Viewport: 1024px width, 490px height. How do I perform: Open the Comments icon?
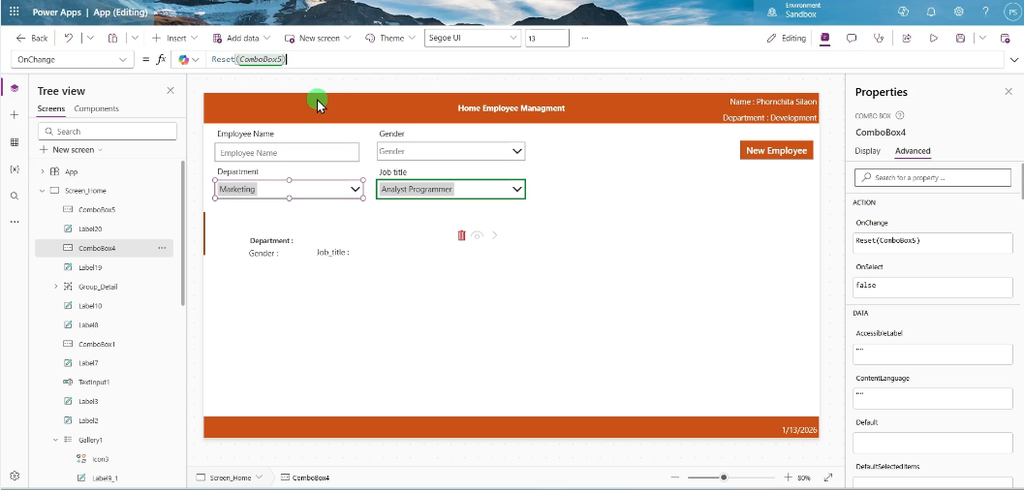(852, 39)
